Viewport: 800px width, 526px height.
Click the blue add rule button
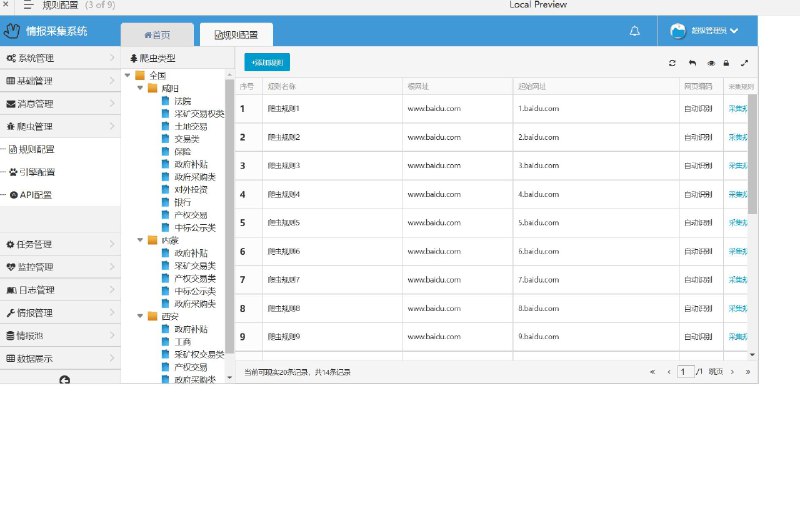(267, 62)
